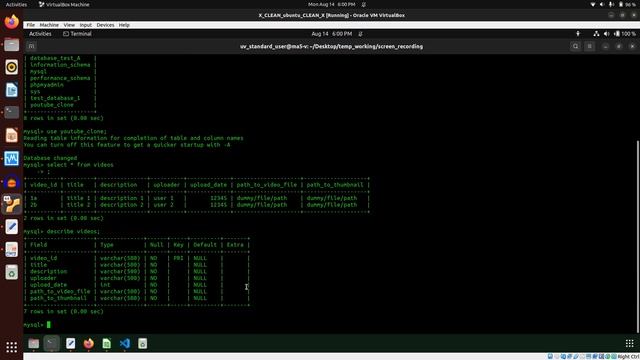The image size is (640, 360).
Task: Click the host microphone icon
Action: tap(611, 4)
